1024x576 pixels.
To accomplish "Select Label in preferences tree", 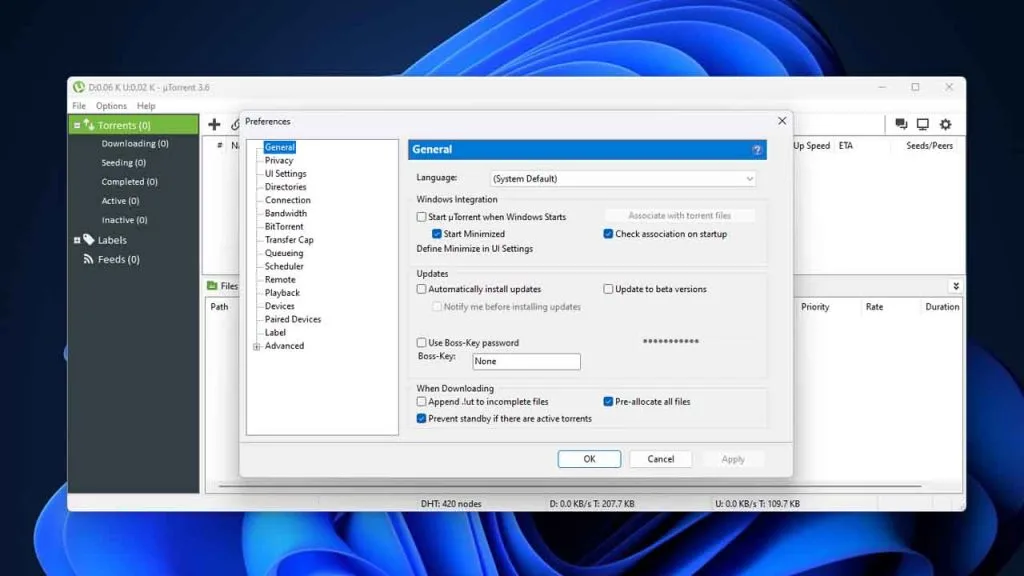I will pyautogui.click(x=275, y=332).
